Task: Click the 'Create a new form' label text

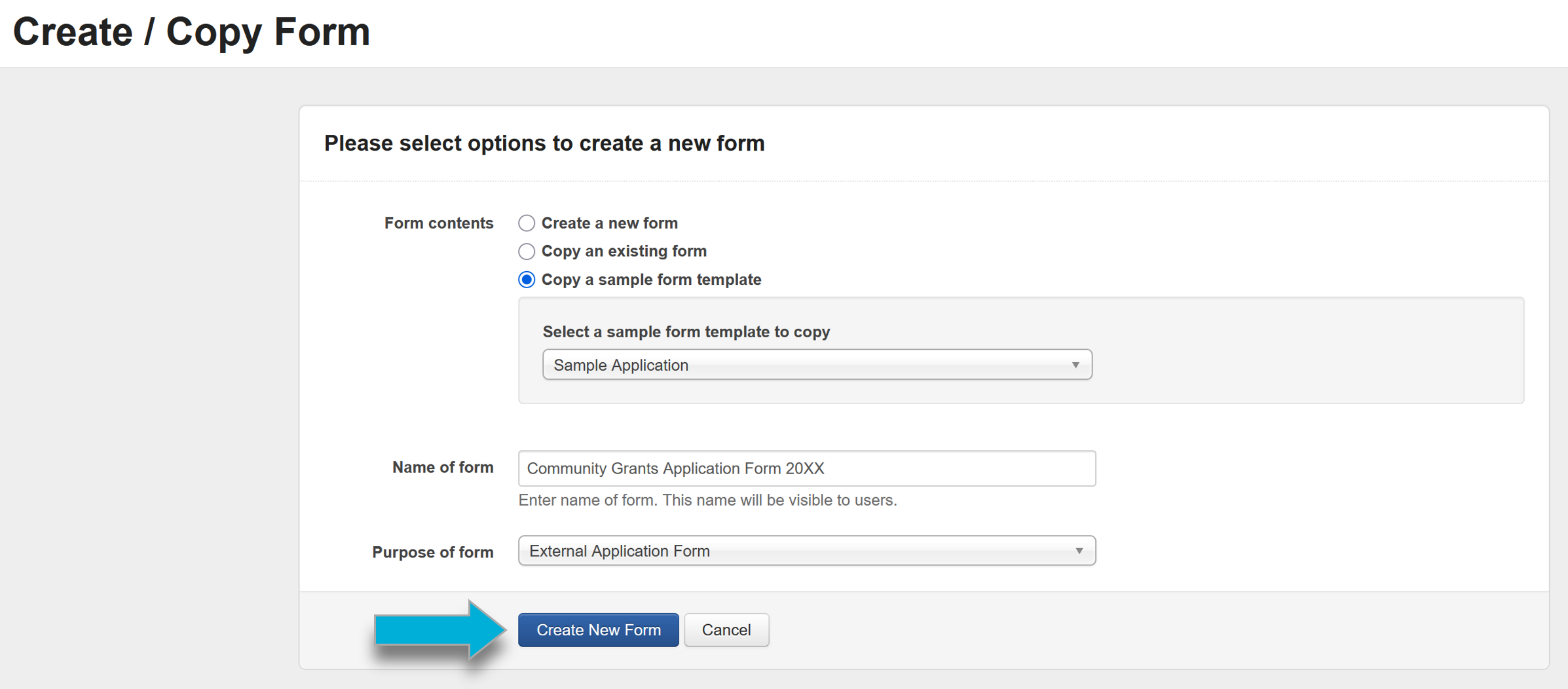Action: tap(609, 223)
